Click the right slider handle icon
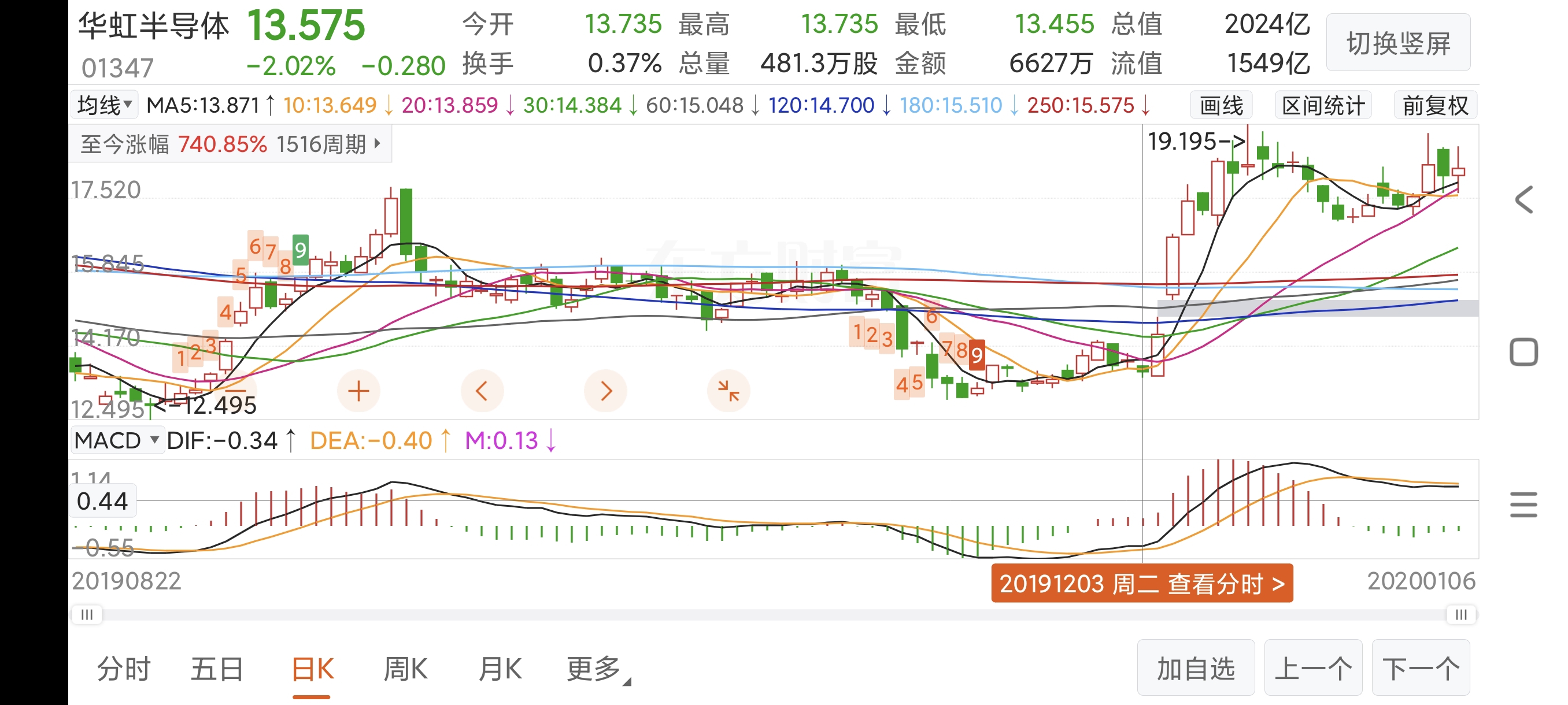The height and width of the screenshot is (705, 1568). pos(1461,615)
